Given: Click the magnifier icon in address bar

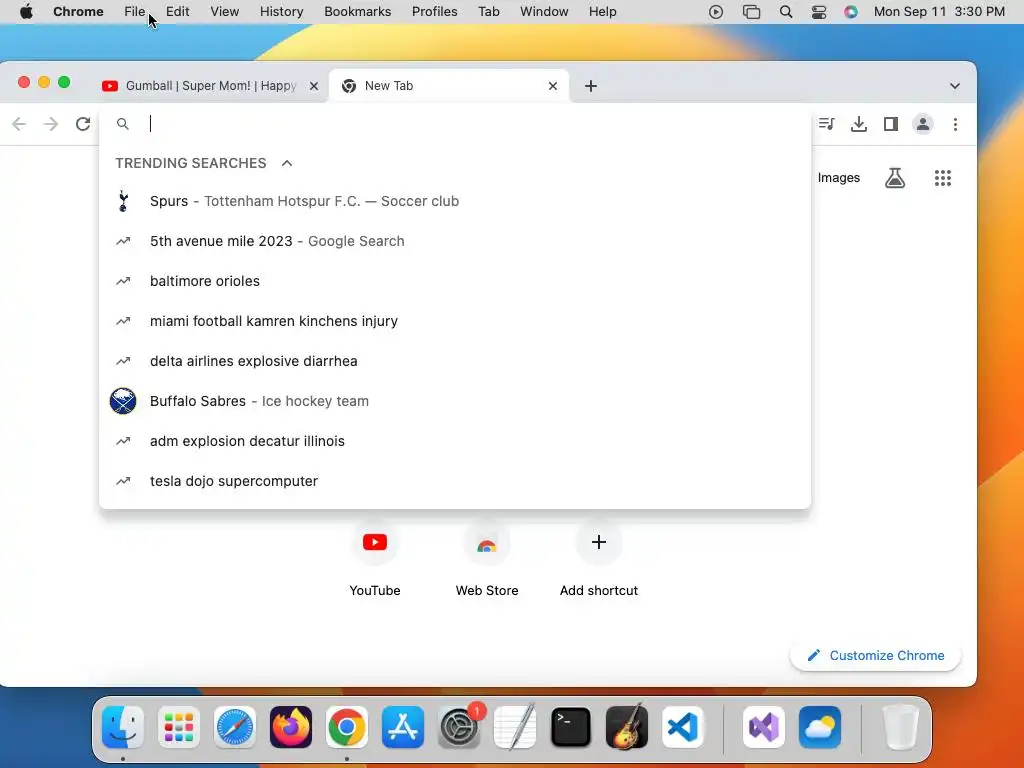Looking at the screenshot, I should (123, 124).
